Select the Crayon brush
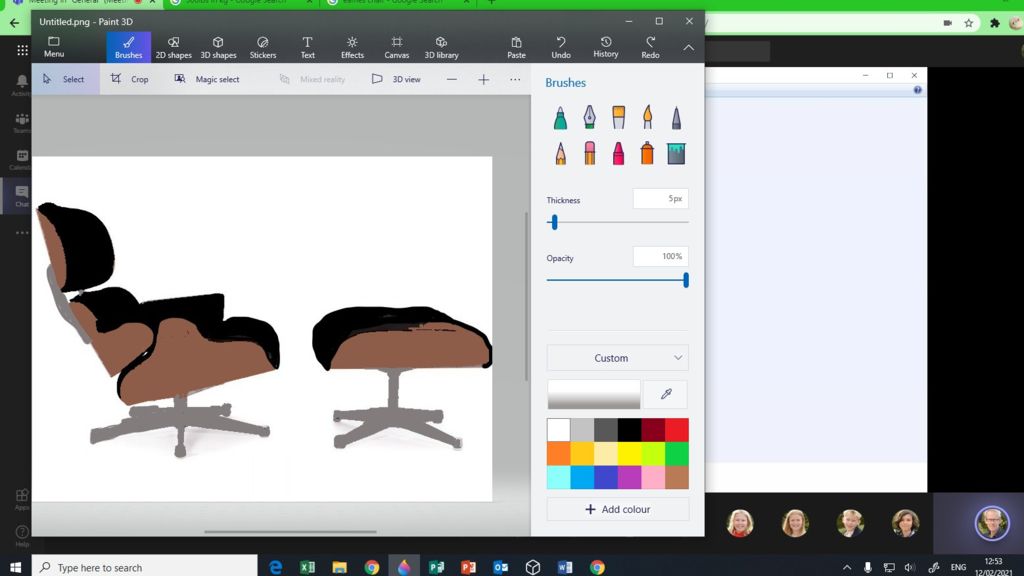The height and width of the screenshot is (576, 1024). [x=618, y=153]
